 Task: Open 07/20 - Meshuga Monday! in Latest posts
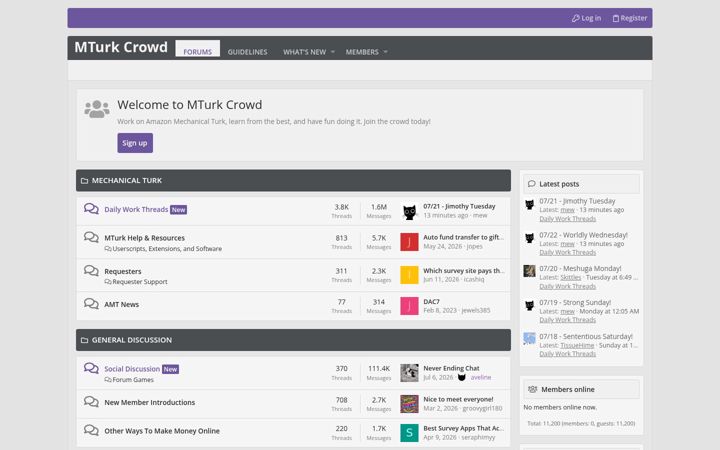(x=580, y=269)
